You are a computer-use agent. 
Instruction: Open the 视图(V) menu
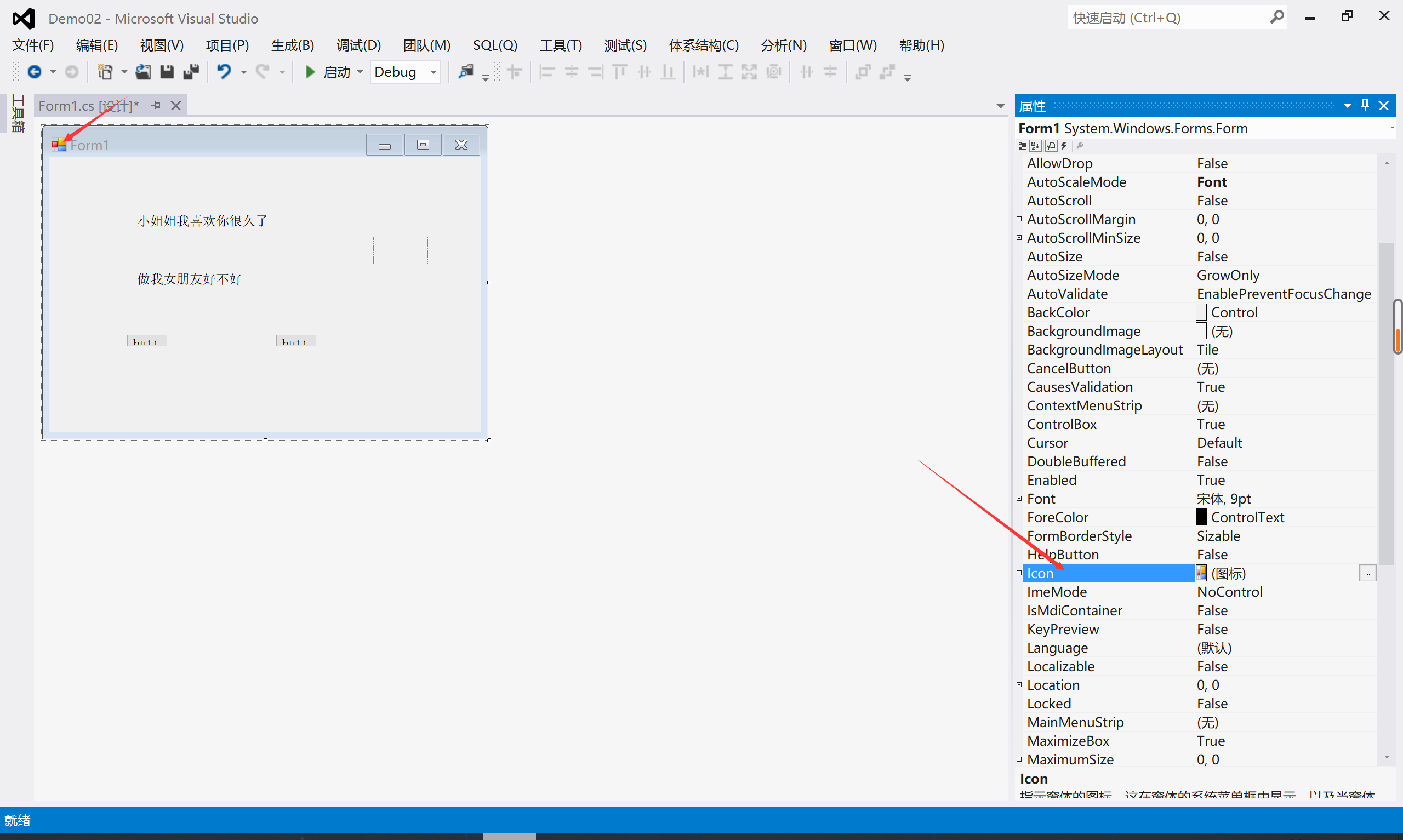pos(162,45)
